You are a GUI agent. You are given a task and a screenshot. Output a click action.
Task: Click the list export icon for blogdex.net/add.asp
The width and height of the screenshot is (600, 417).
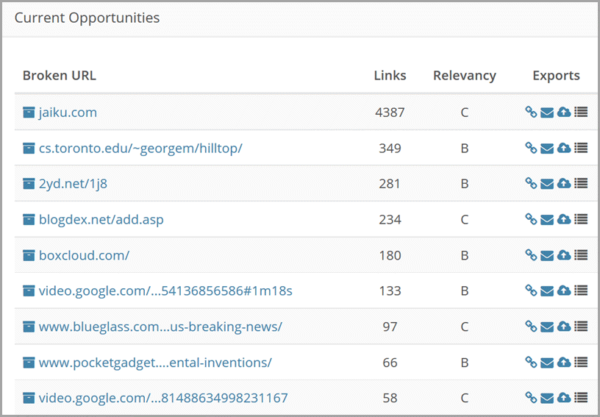click(x=581, y=219)
